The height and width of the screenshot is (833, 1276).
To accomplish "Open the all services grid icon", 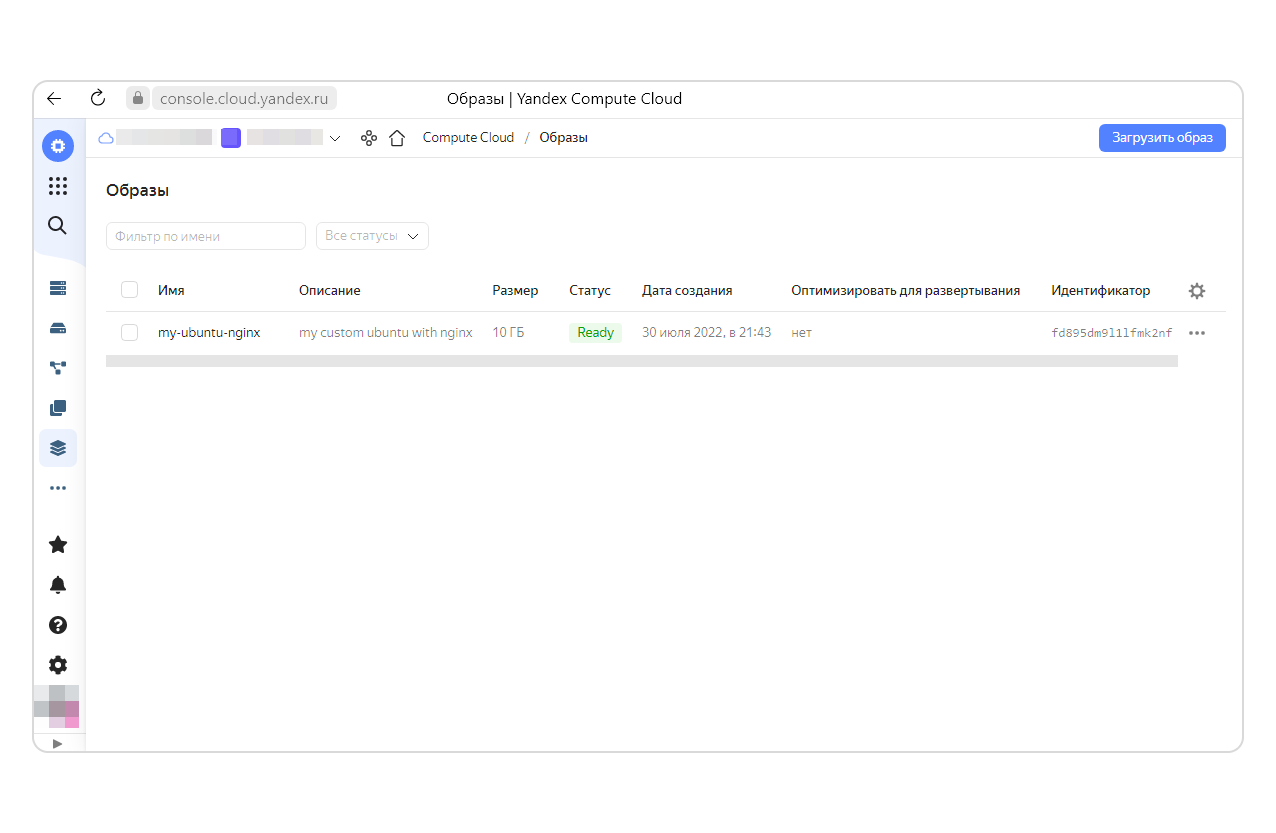I will [x=58, y=186].
